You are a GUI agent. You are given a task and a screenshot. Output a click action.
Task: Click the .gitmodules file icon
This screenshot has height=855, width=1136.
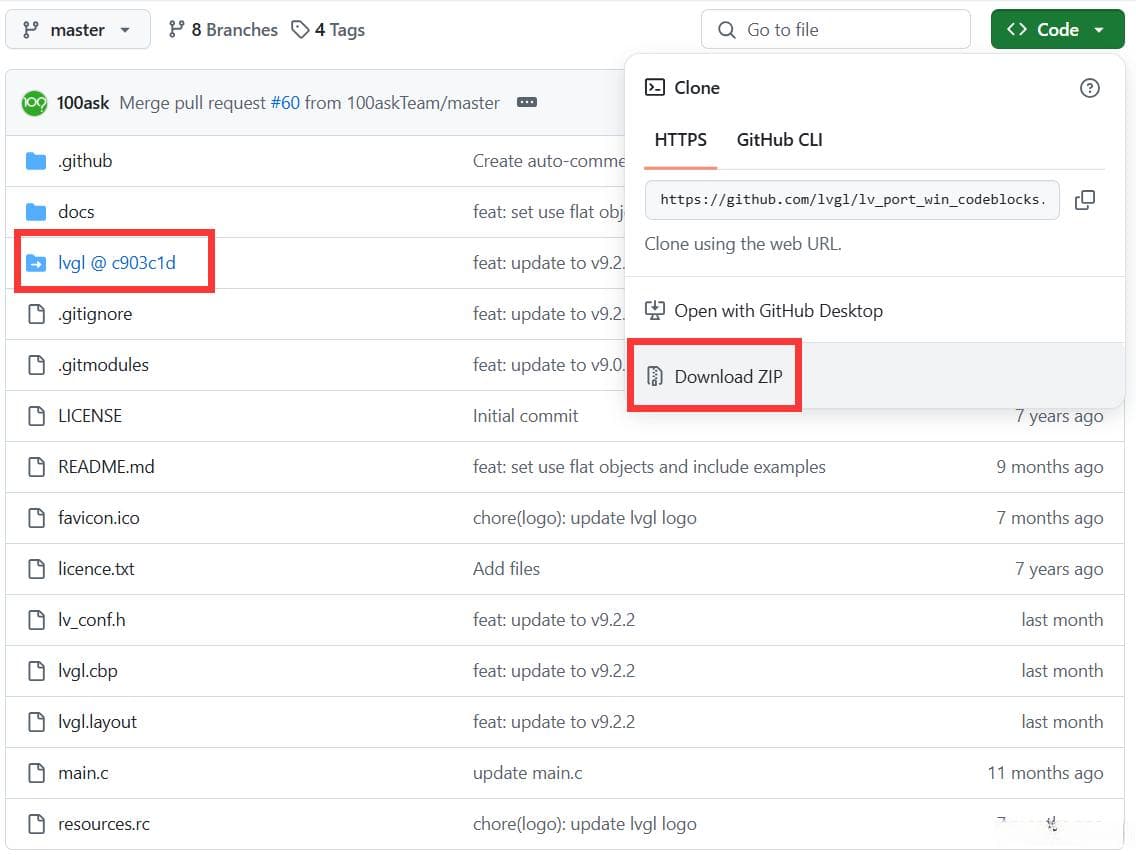36,365
